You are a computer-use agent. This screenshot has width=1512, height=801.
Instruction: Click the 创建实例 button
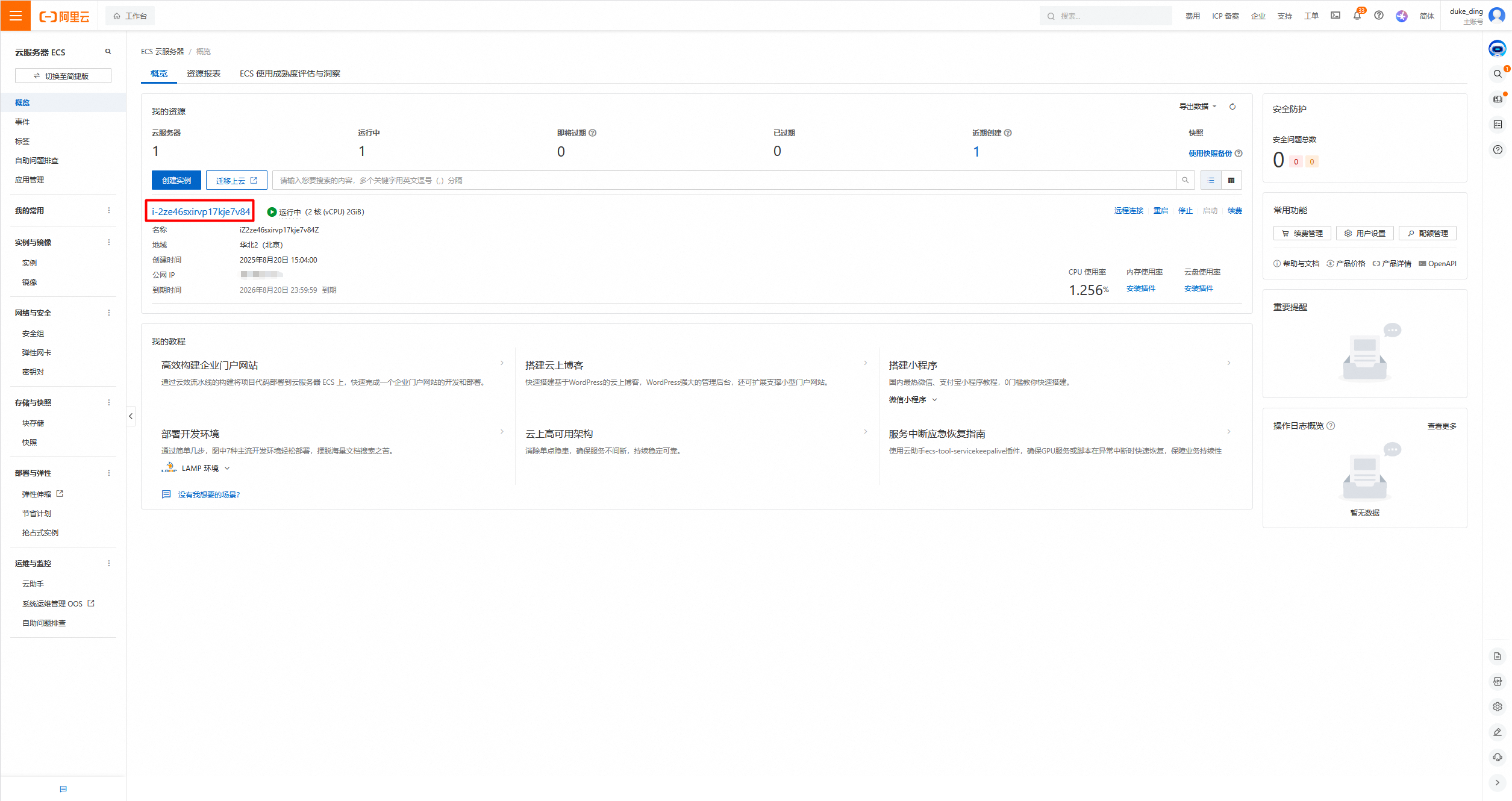pos(176,179)
